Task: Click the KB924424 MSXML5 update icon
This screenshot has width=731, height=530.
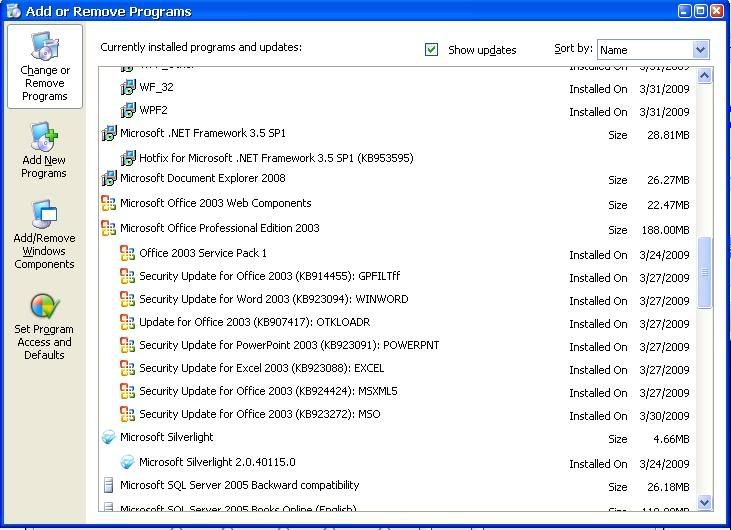Action: point(127,391)
